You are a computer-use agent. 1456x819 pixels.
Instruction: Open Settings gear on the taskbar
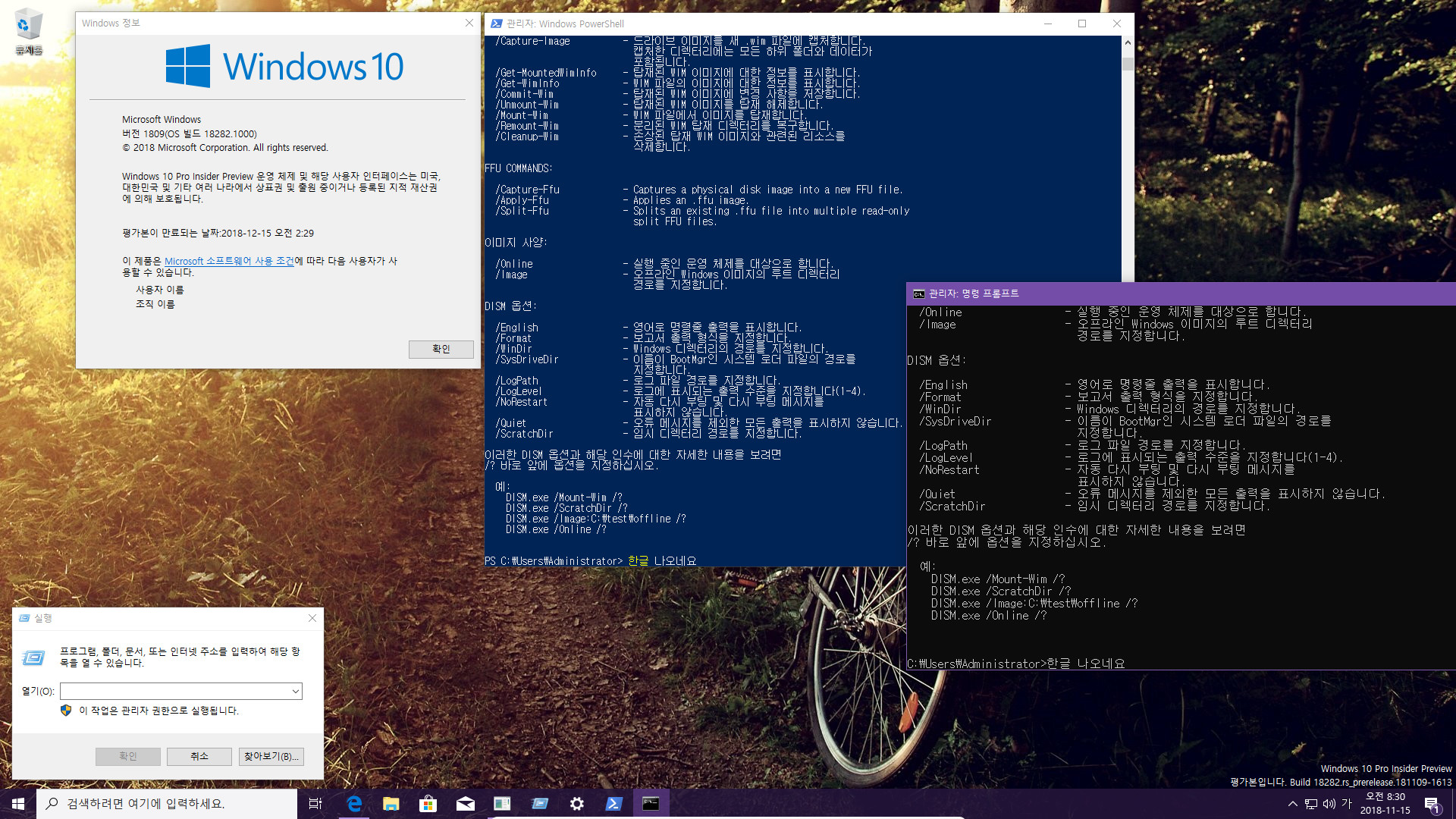point(576,804)
